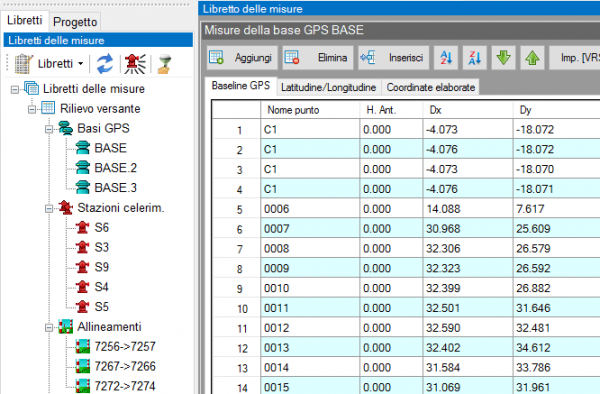Click the blue refresh arrows icon
This screenshot has width=600, height=394.
tap(105, 63)
